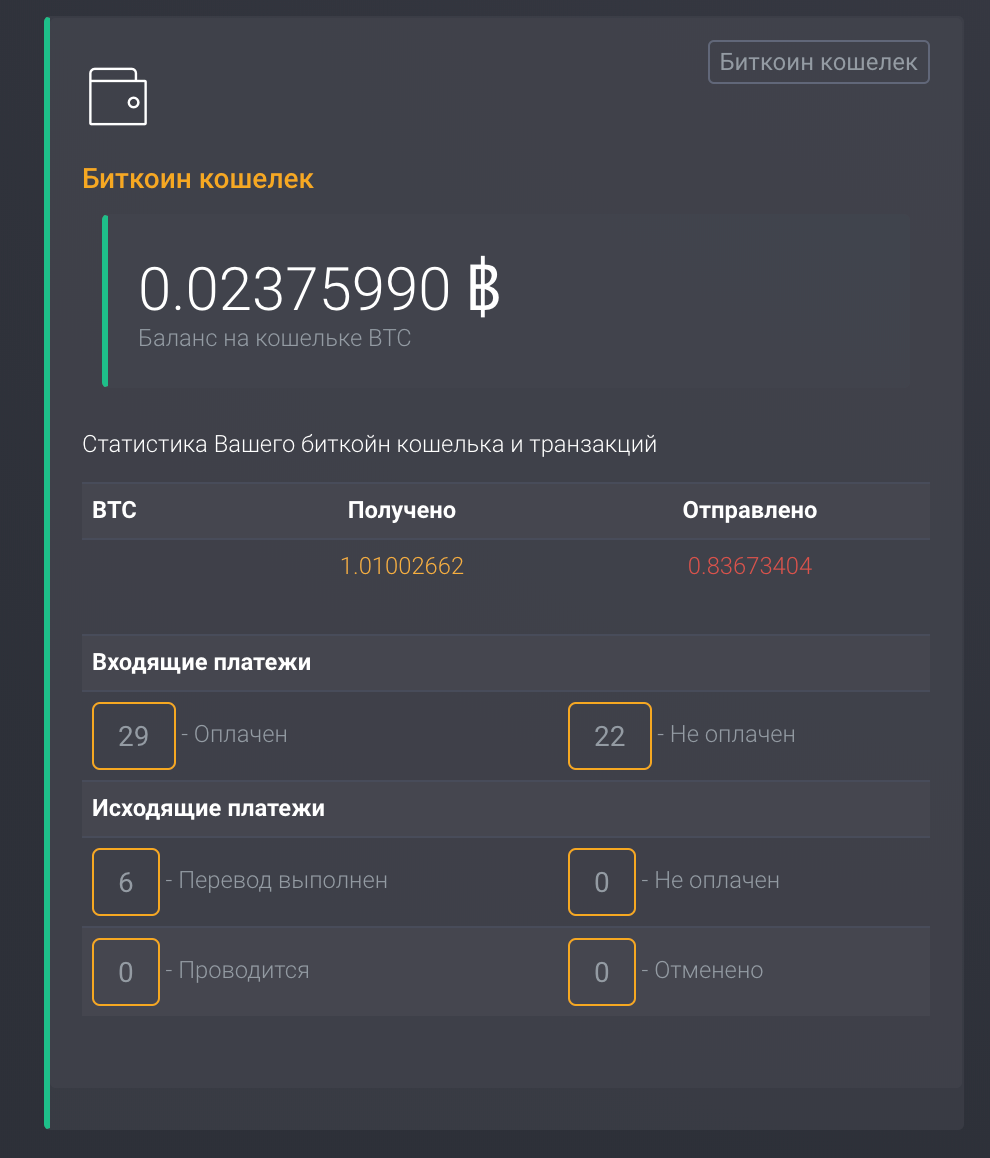Click the Исходящие платежи section header
This screenshot has height=1158, width=990.
(x=208, y=809)
